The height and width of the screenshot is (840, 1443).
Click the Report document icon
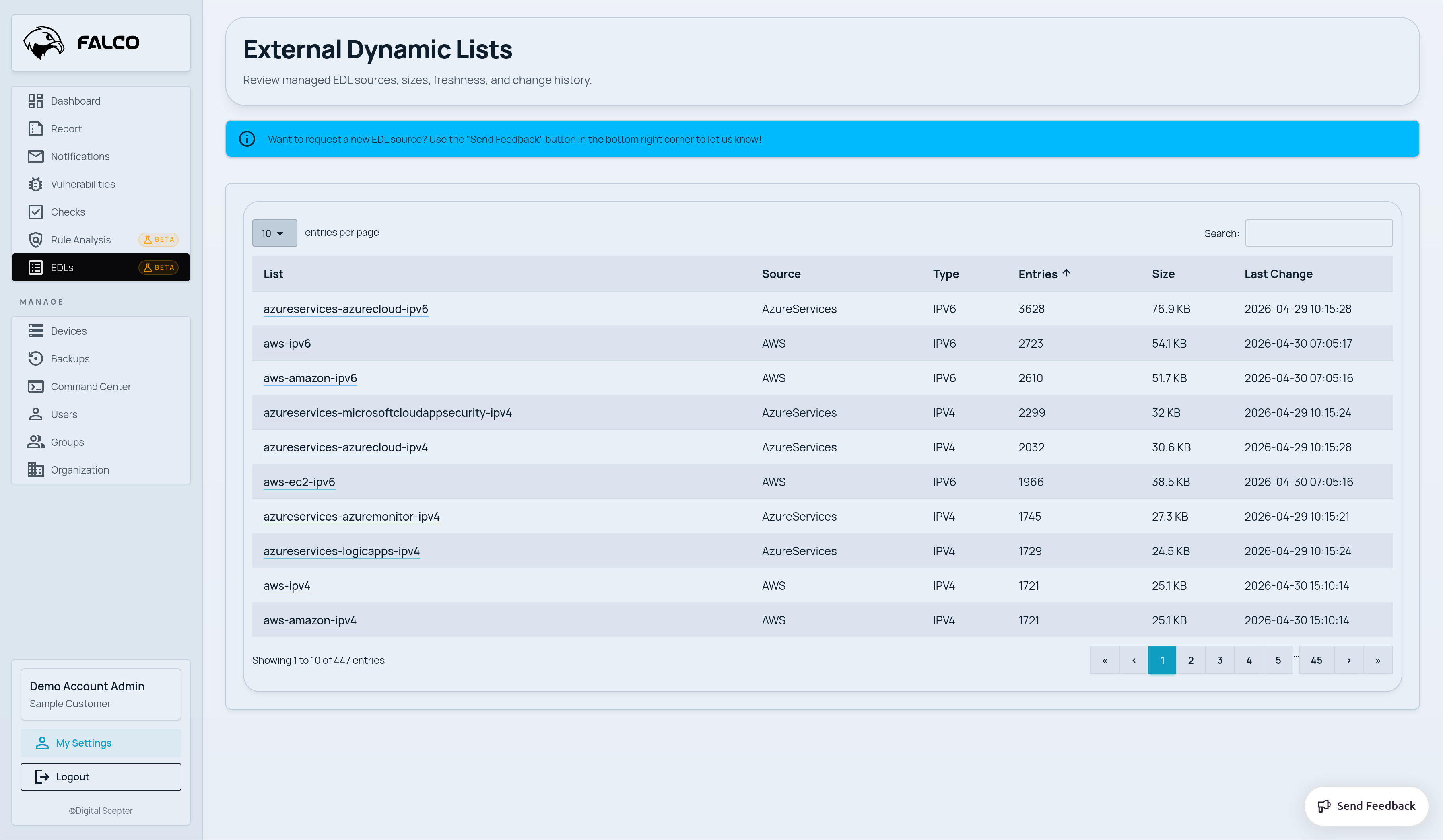click(35, 129)
